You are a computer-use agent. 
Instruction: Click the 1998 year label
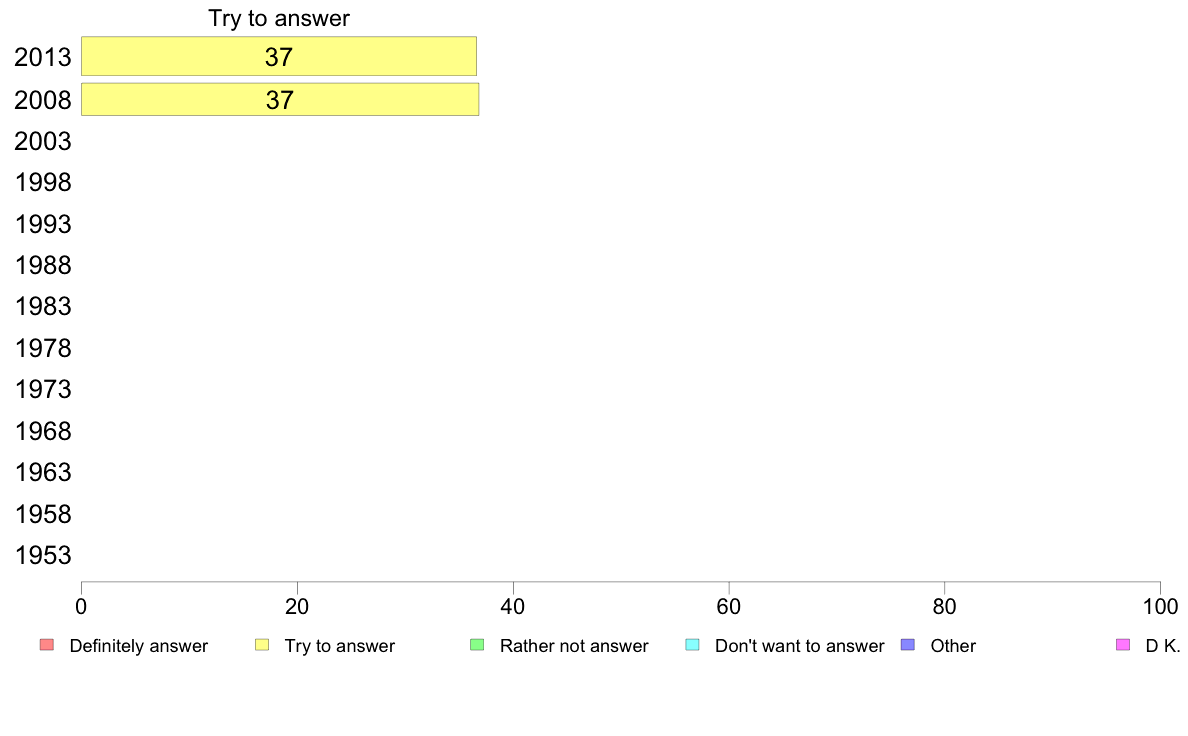click(x=43, y=183)
